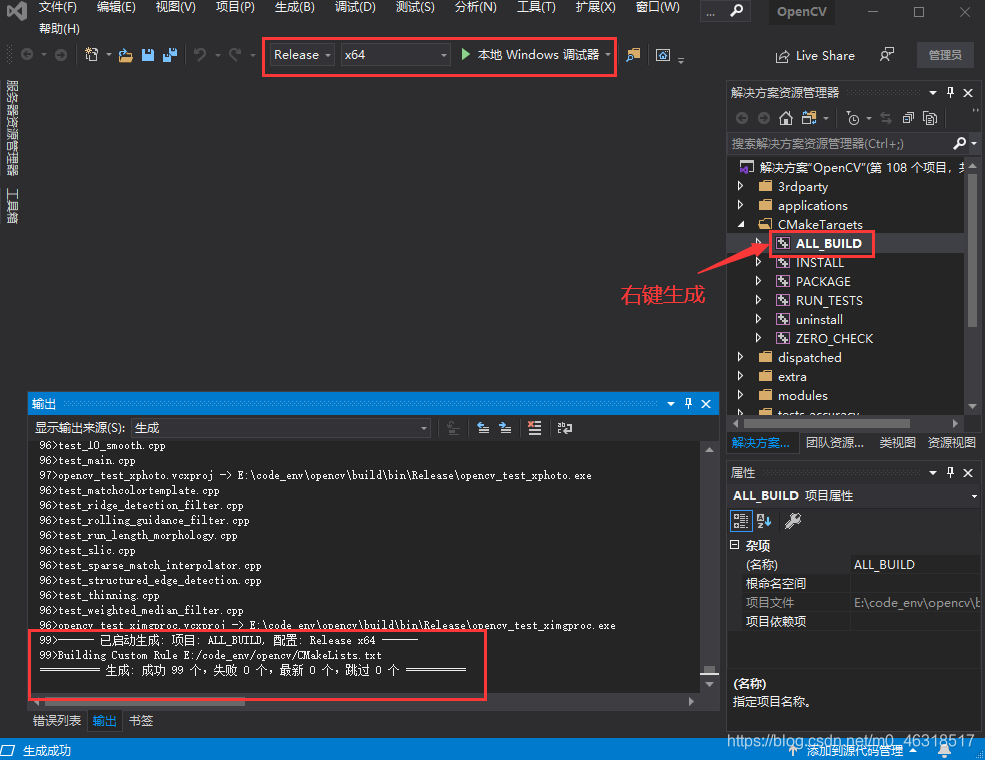Click the Undo icon in the toolbar
The height and width of the screenshot is (760, 985).
click(199, 56)
